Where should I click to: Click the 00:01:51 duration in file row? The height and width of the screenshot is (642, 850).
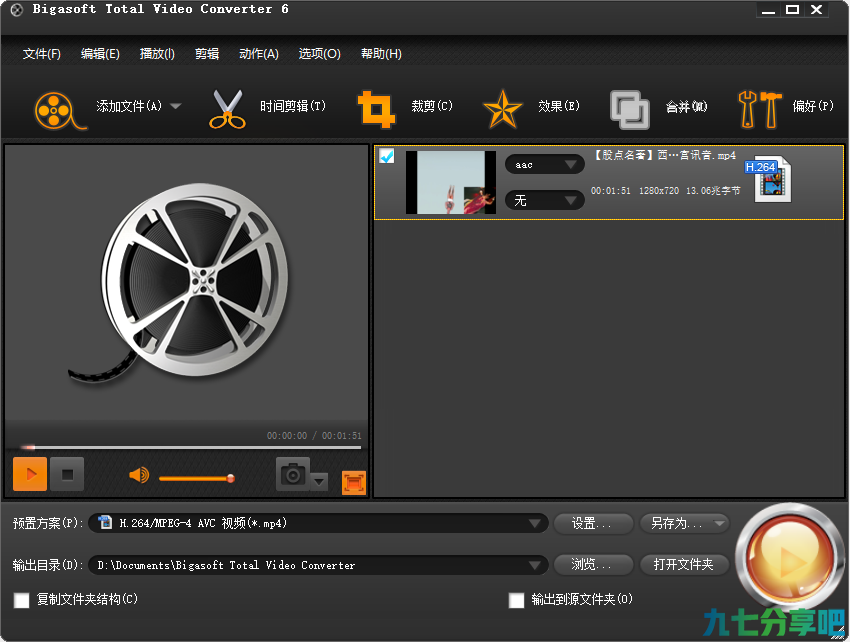610,191
